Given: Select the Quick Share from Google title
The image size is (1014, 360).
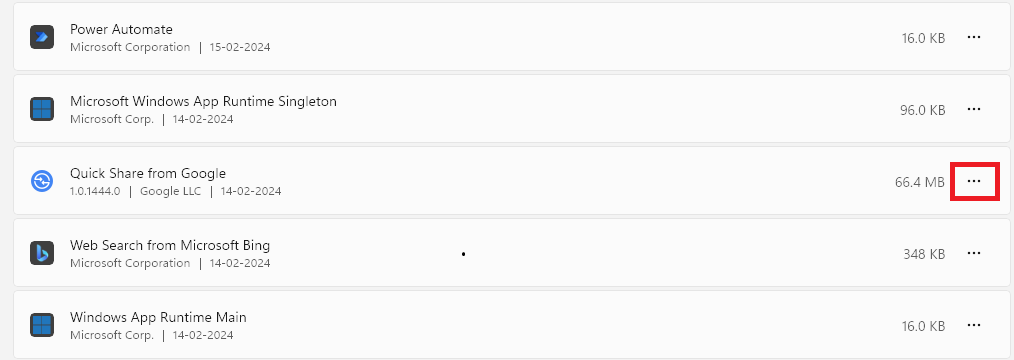Looking at the screenshot, I should coord(147,173).
